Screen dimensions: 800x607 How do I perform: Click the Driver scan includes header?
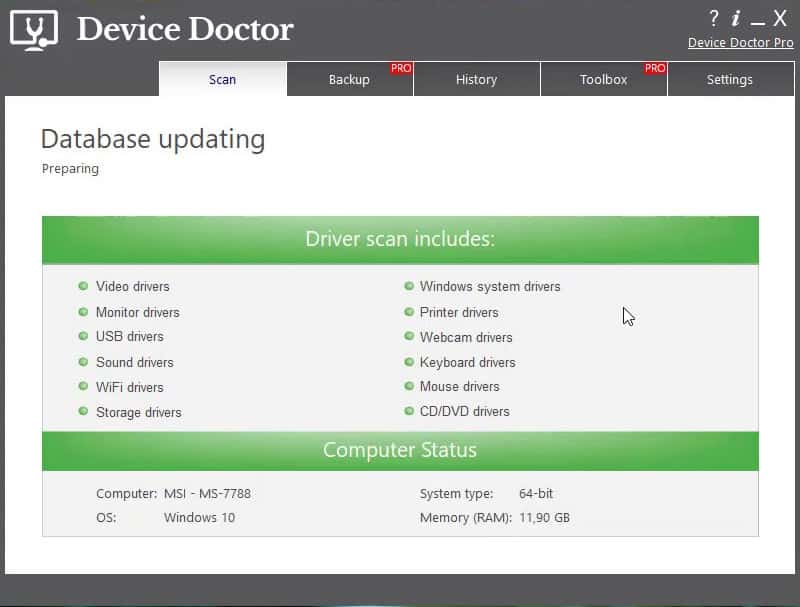click(401, 239)
